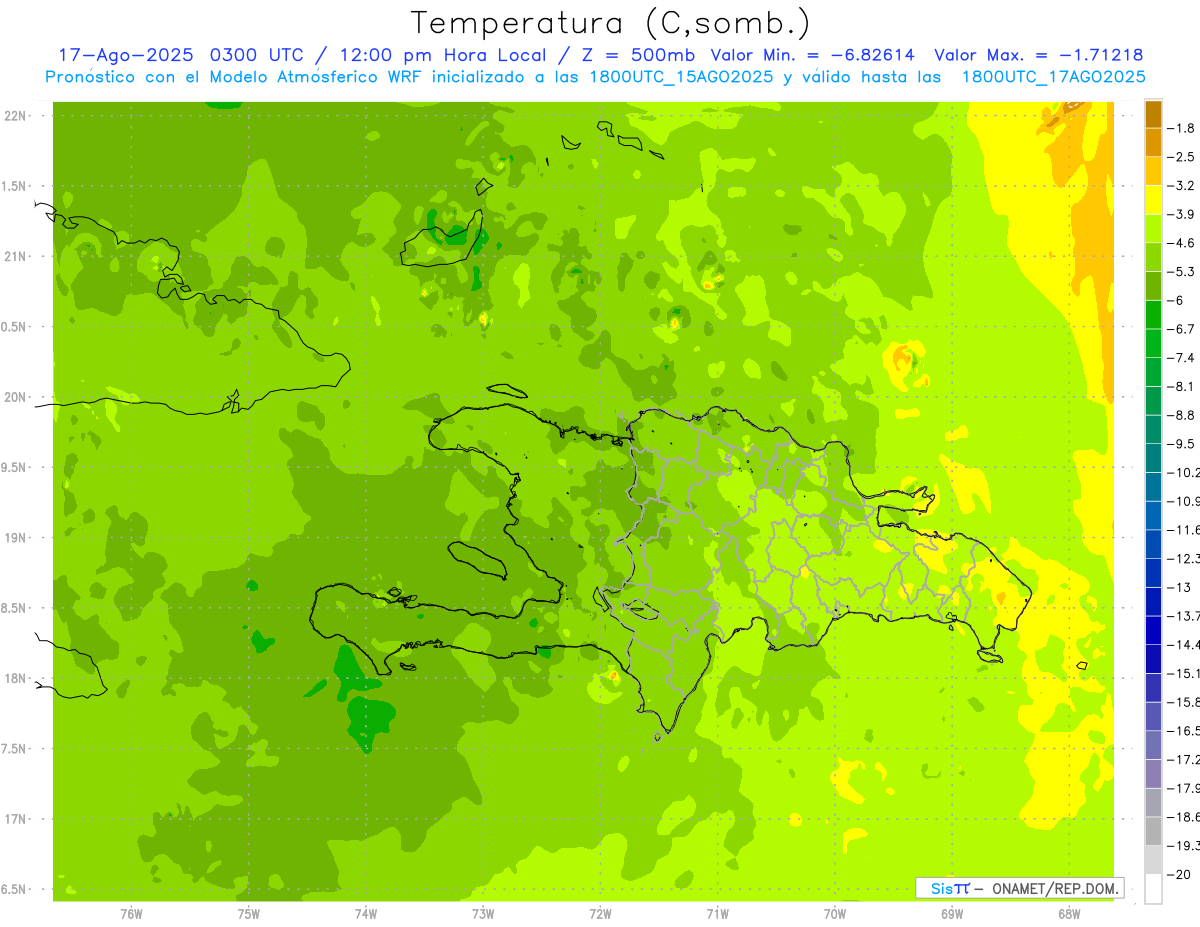Click the legend value "-3.2"

1182,185
